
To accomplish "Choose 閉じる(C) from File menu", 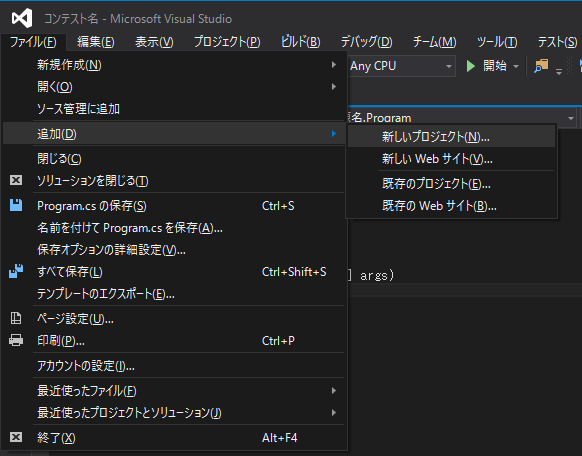I will pos(173,159).
